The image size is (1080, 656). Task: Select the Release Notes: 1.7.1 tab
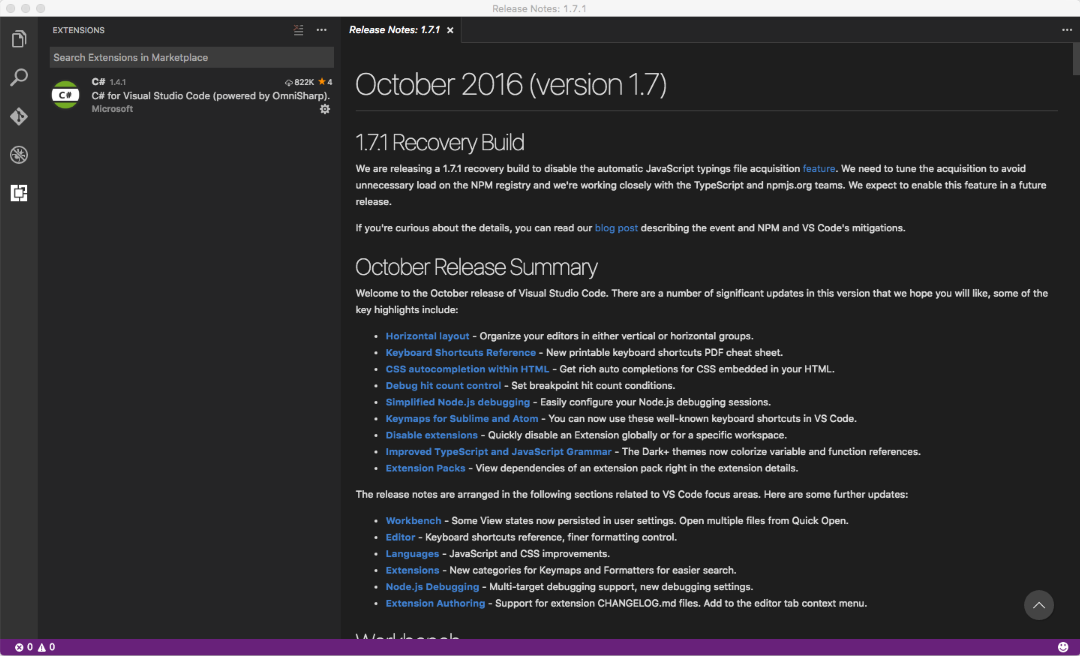click(x=395, y=30)
